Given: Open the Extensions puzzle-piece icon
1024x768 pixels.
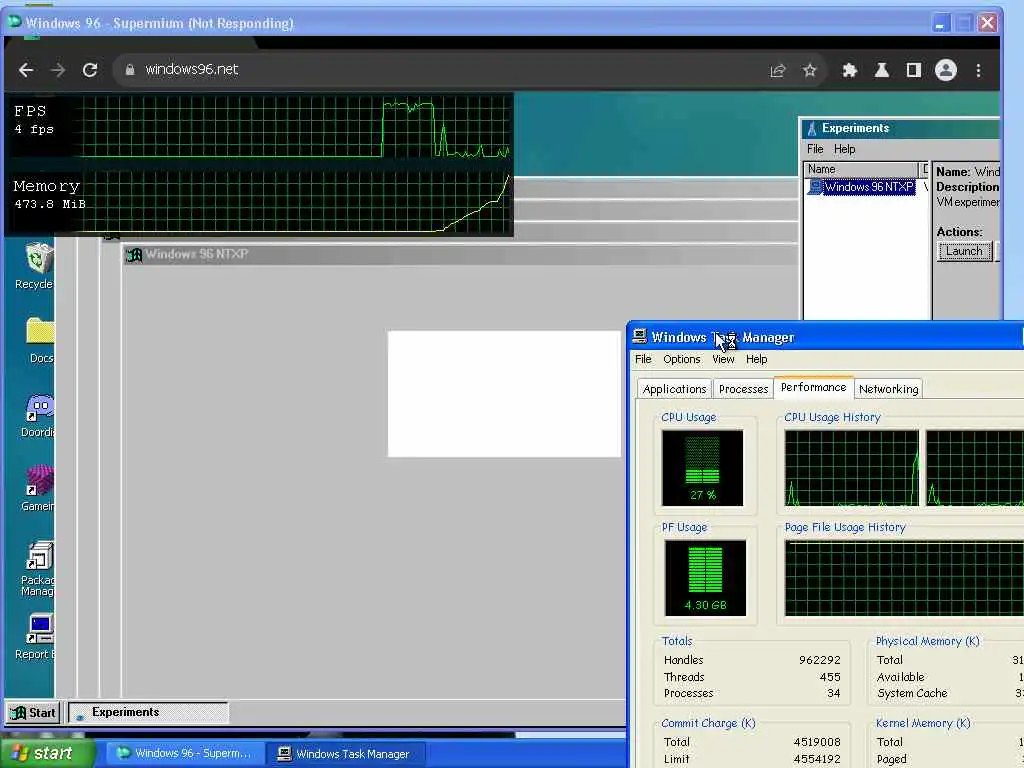Looking at the screenshot, I should (x=850, y=70).
